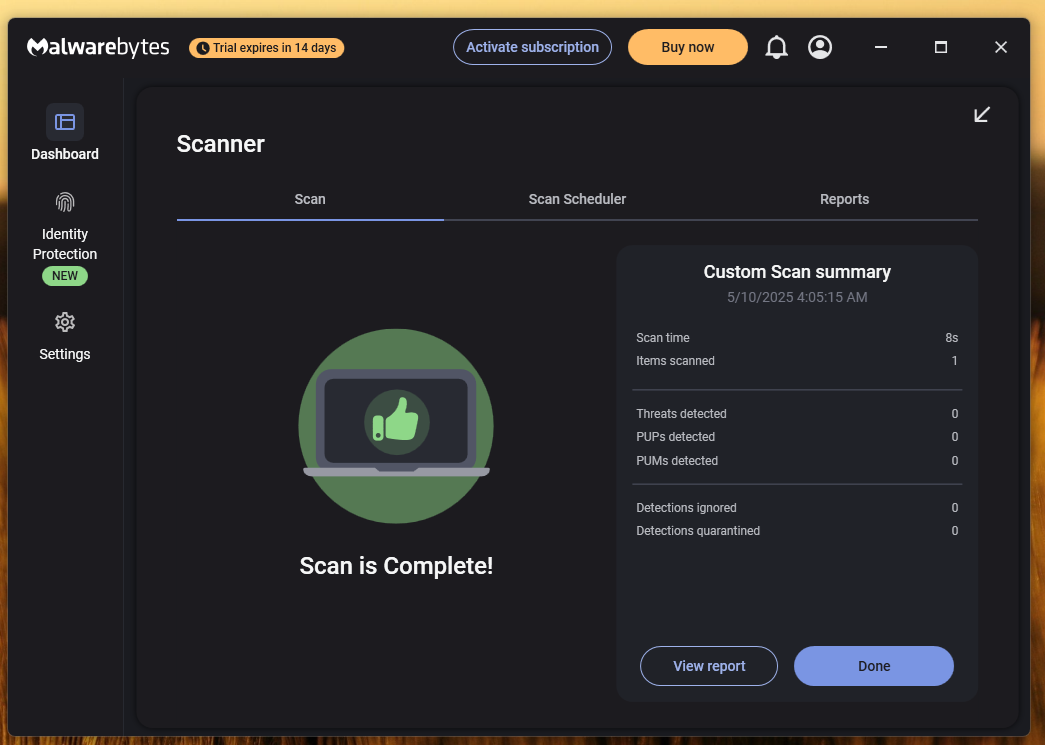Click the Buy now button
Screen dimensions: 1045x745
pos(688,47)
